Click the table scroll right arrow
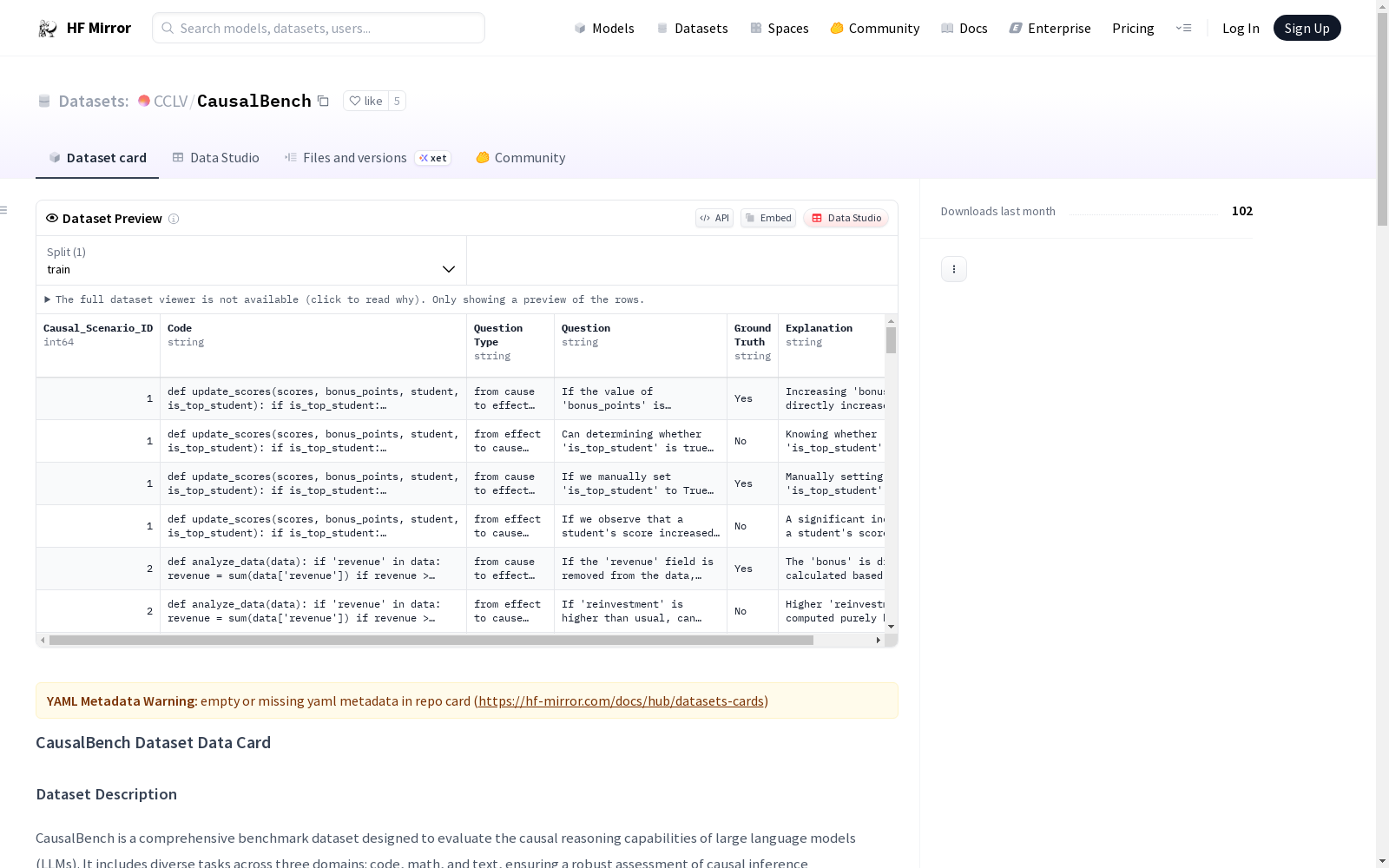The height and width of the screenshot is (868, 1389). point(878,641)
